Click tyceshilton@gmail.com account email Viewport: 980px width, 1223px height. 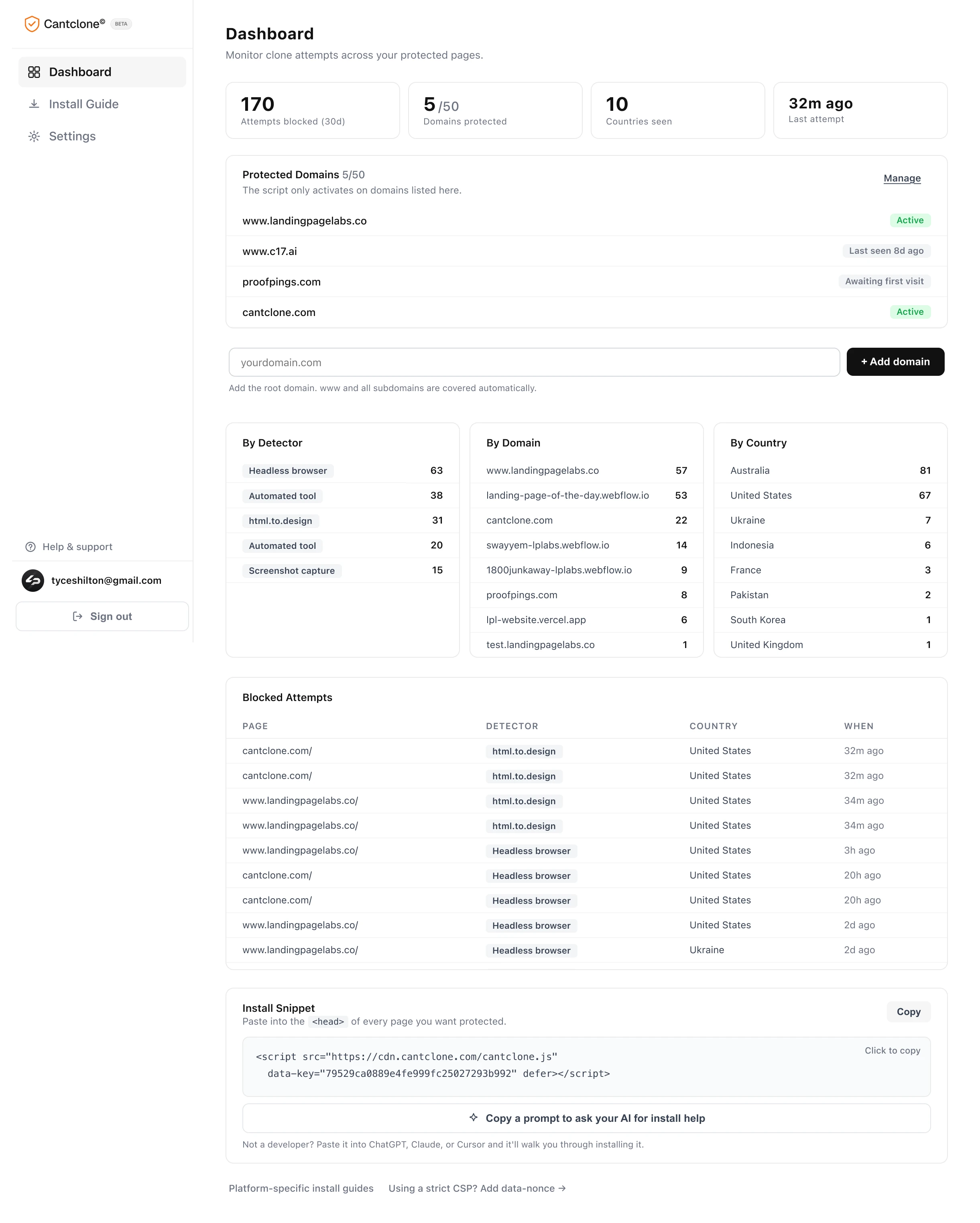107,580
